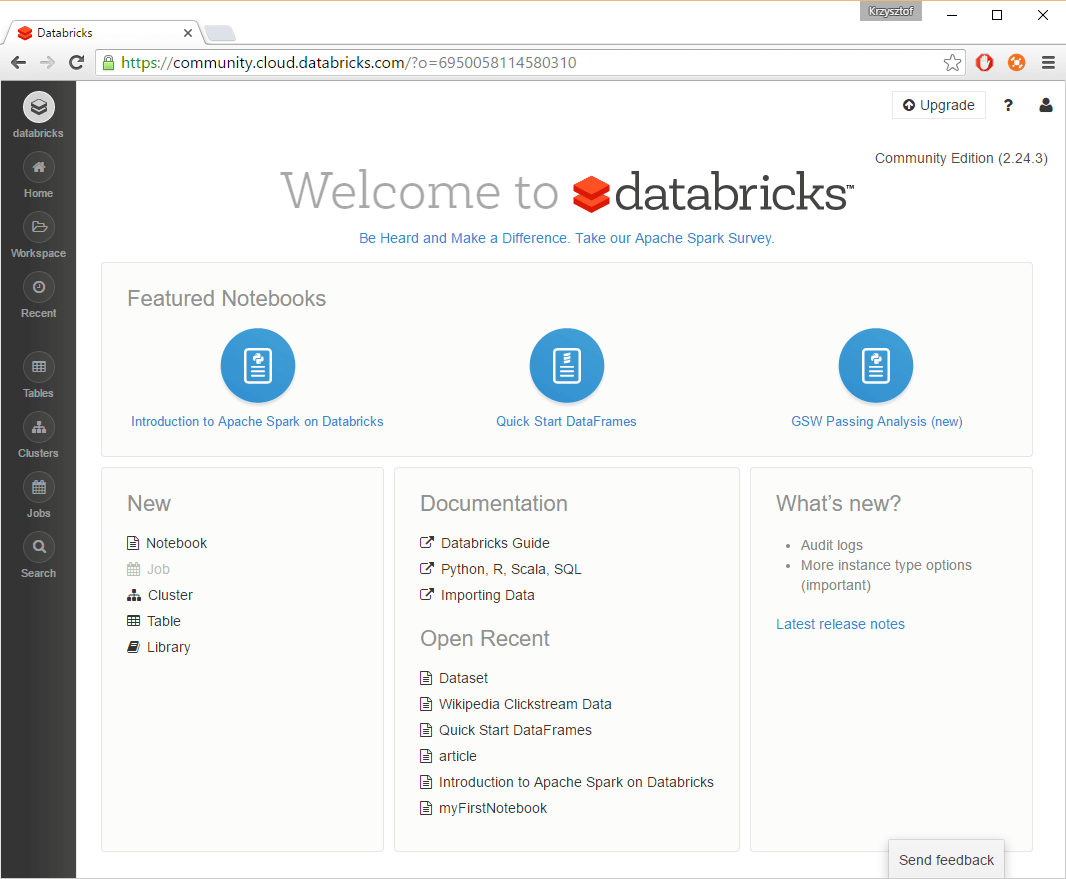Open Introduction to Apache Spark on Databricks featured link

coord(257,421)
